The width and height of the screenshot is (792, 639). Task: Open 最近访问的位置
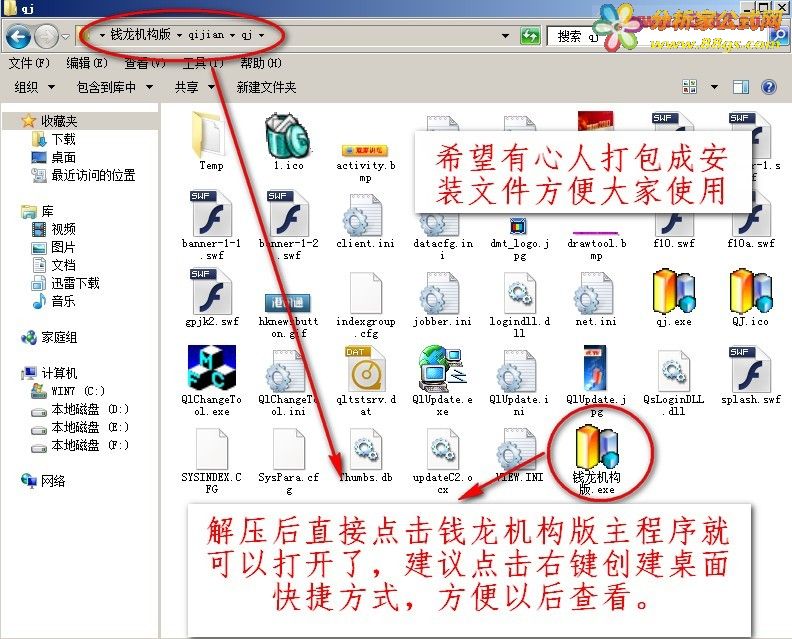[83, 176]
